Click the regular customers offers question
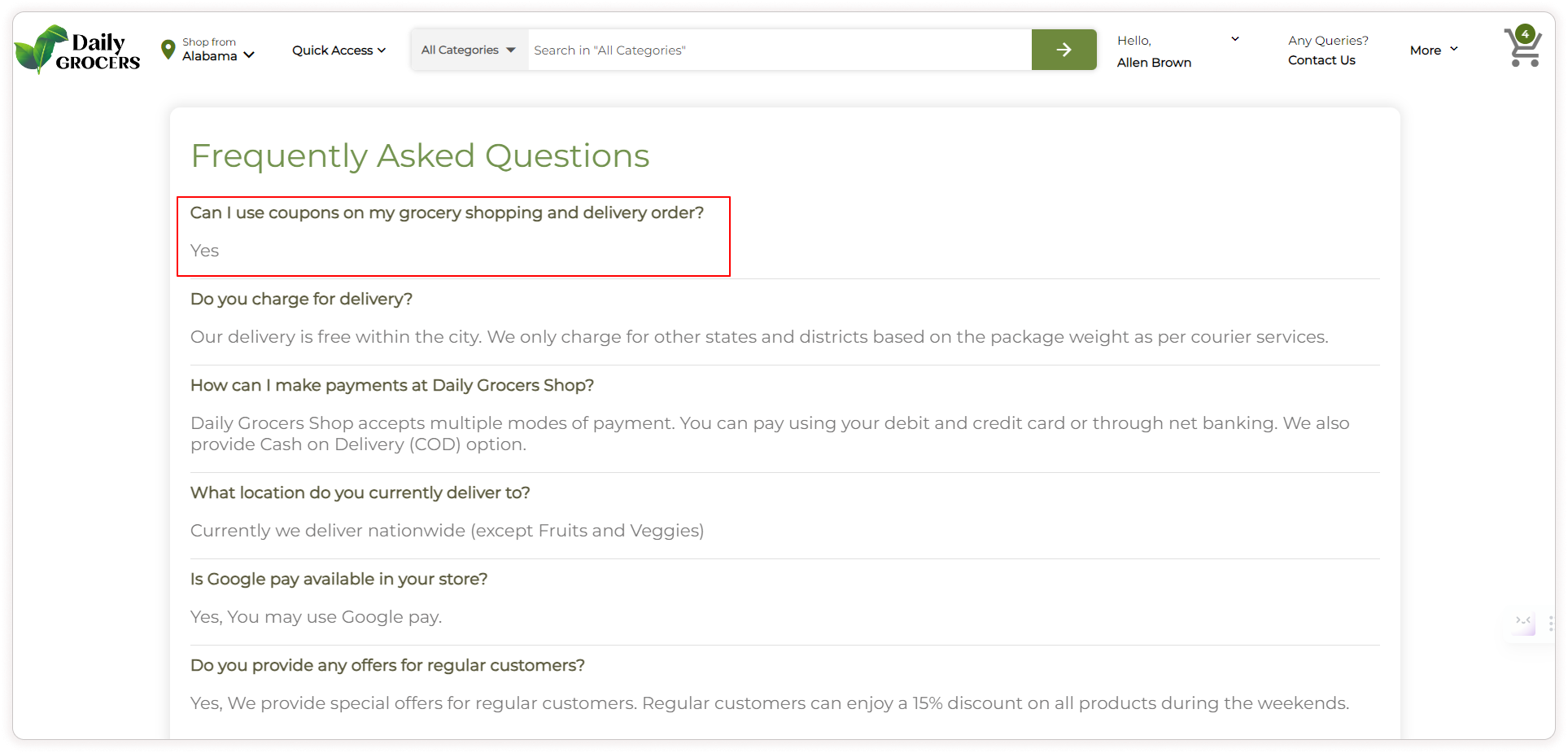This screenshot has height=753, width=1568. pos(387,666)
